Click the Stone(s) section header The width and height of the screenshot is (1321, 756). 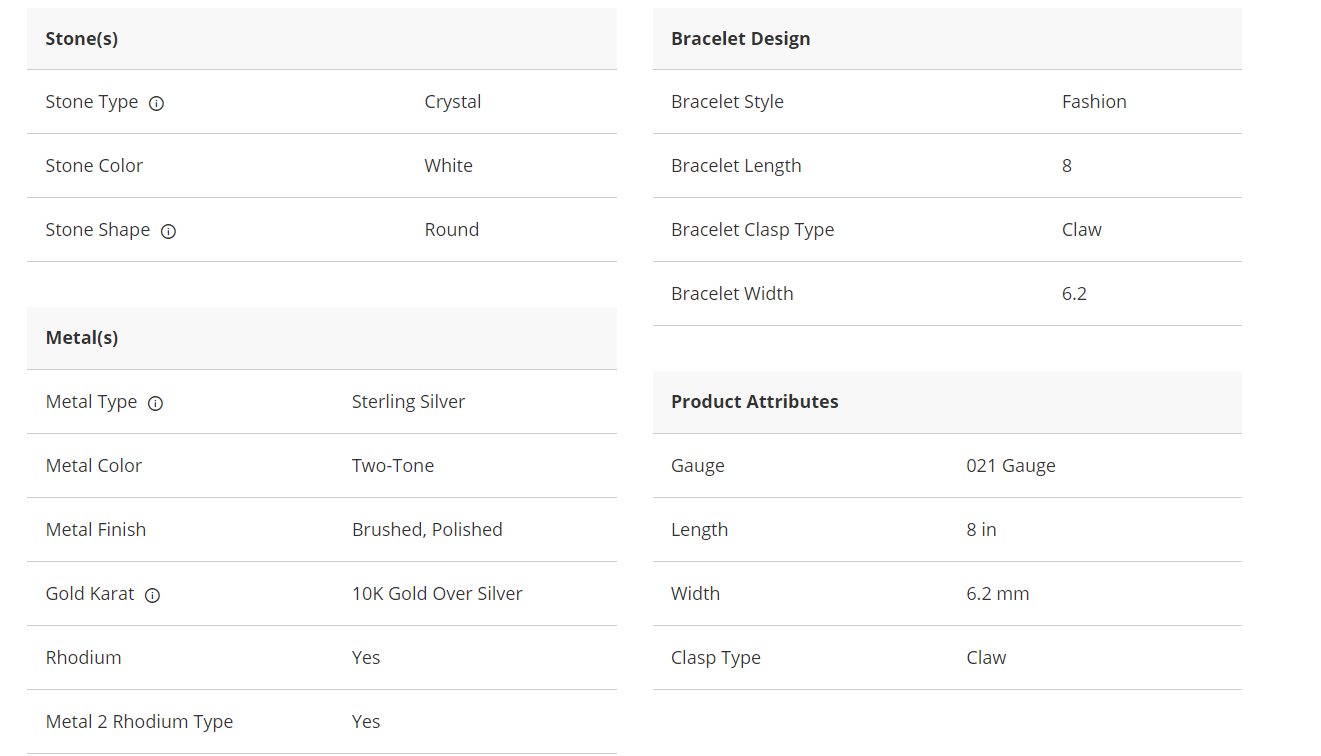82,39
